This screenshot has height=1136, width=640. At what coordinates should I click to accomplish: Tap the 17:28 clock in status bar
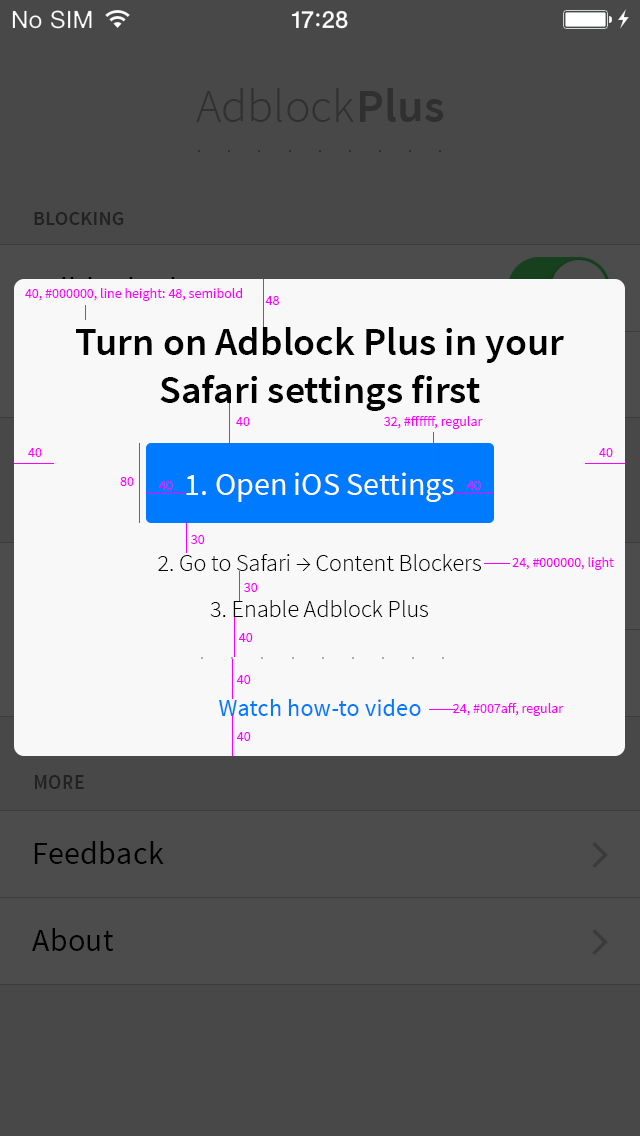coord(320,20)
